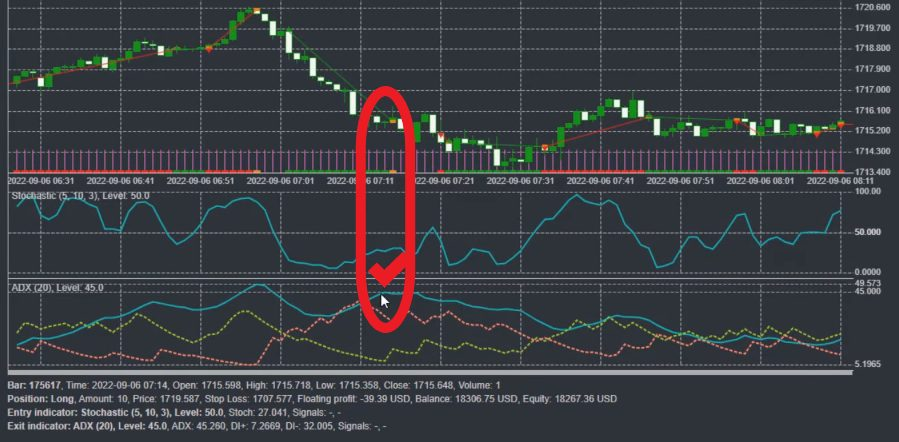Viewport: 899px width, 442px height.
Task: Click the 1713.400 price axis label
Action: click(873, 172)
